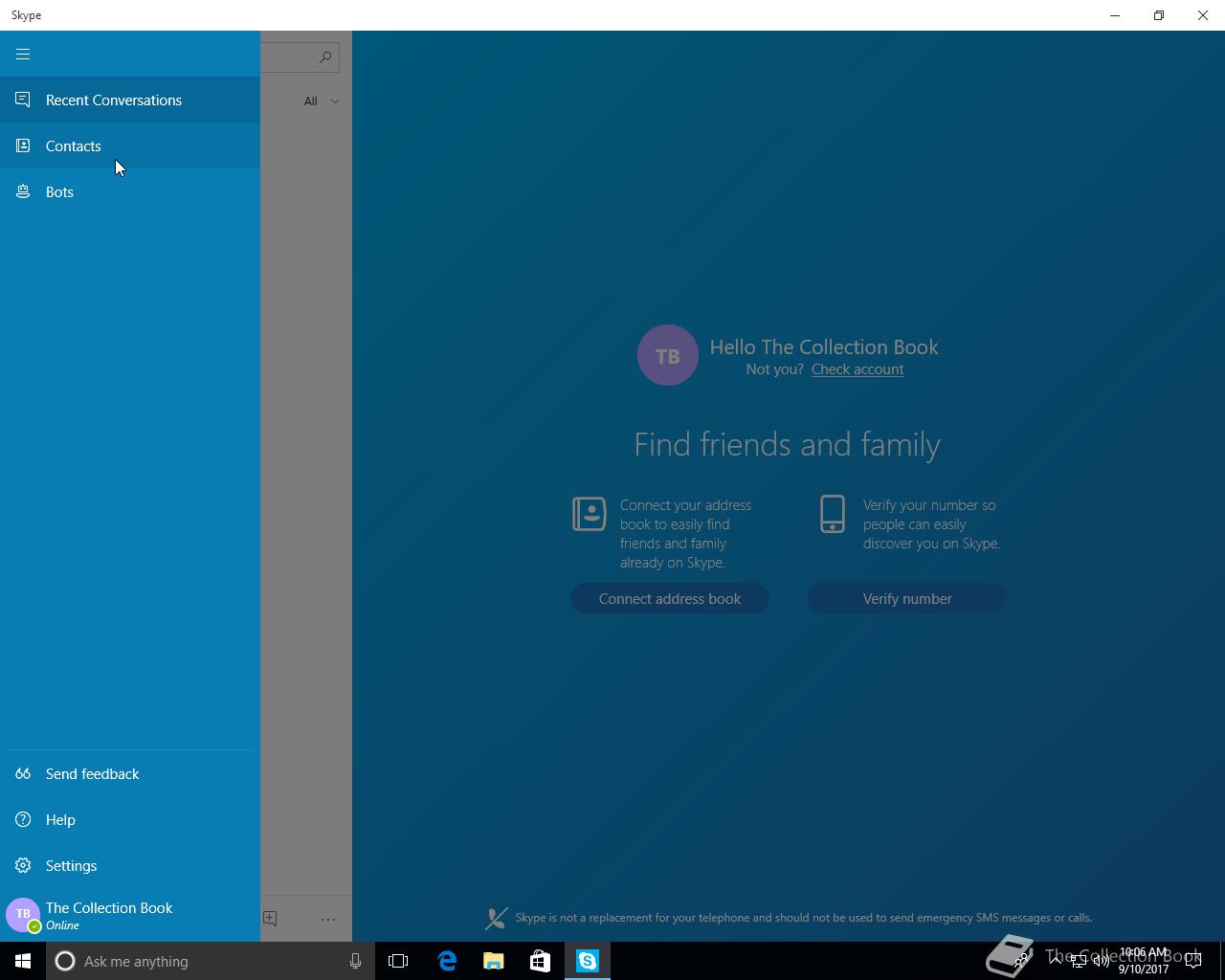Screen dimensions: 1225x980
Task: Click the Online status text
Action: [62, 925]
